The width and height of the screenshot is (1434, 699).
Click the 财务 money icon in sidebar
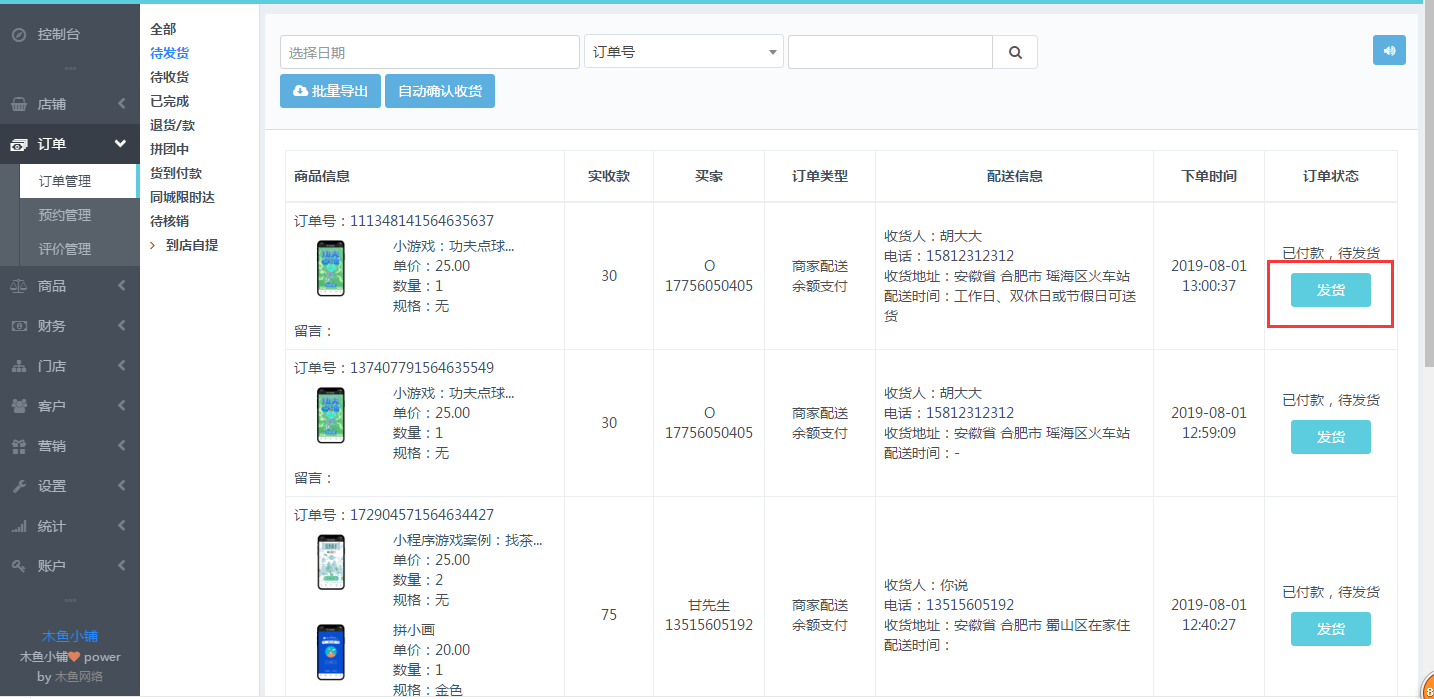[19, 326]
